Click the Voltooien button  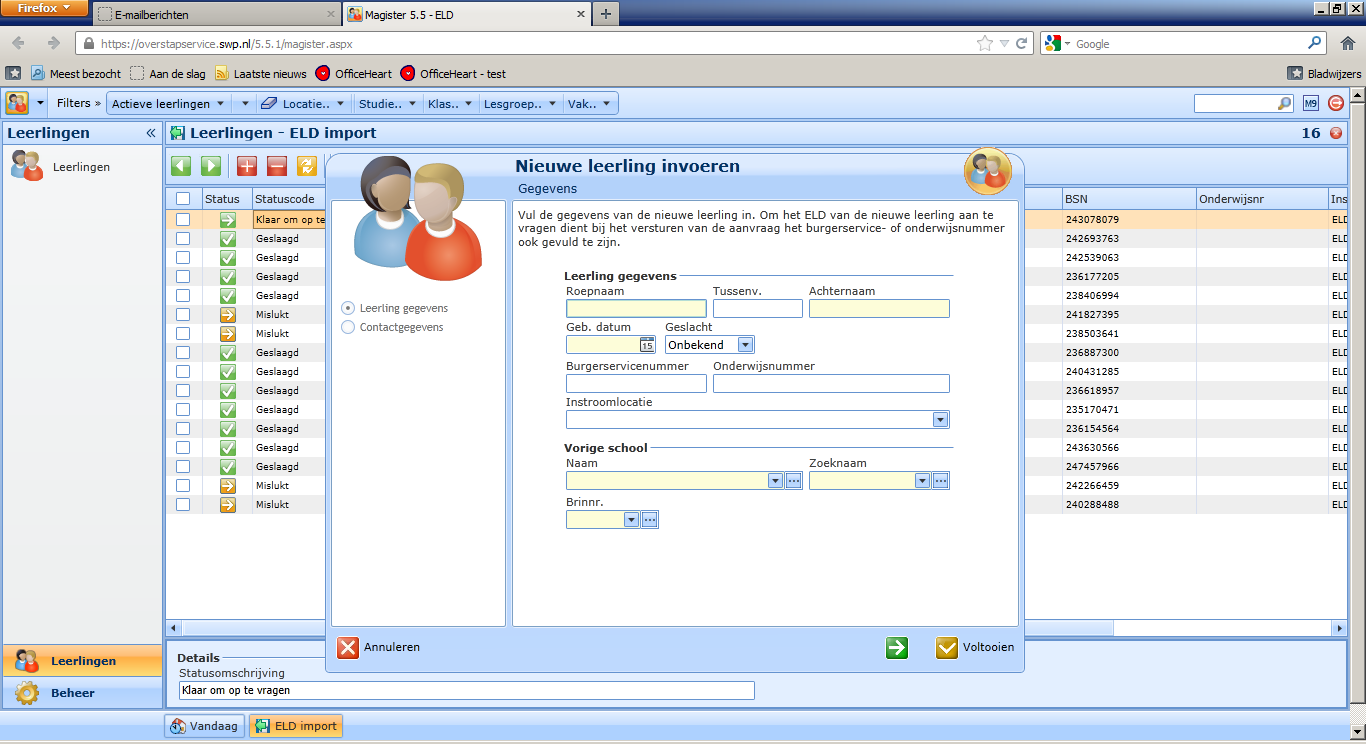(976, 648)
